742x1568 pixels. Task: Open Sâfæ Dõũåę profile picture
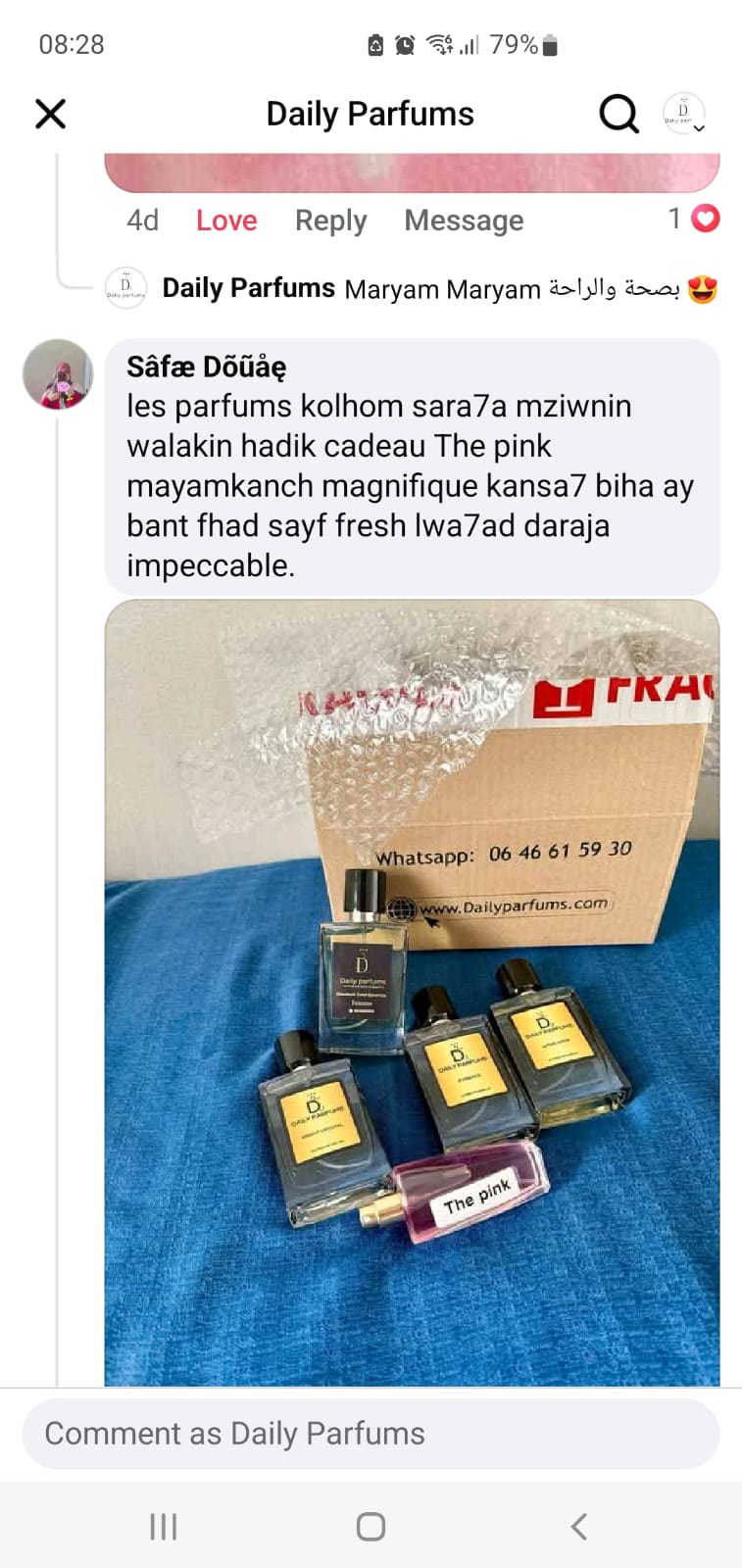[x=58, y=373]
